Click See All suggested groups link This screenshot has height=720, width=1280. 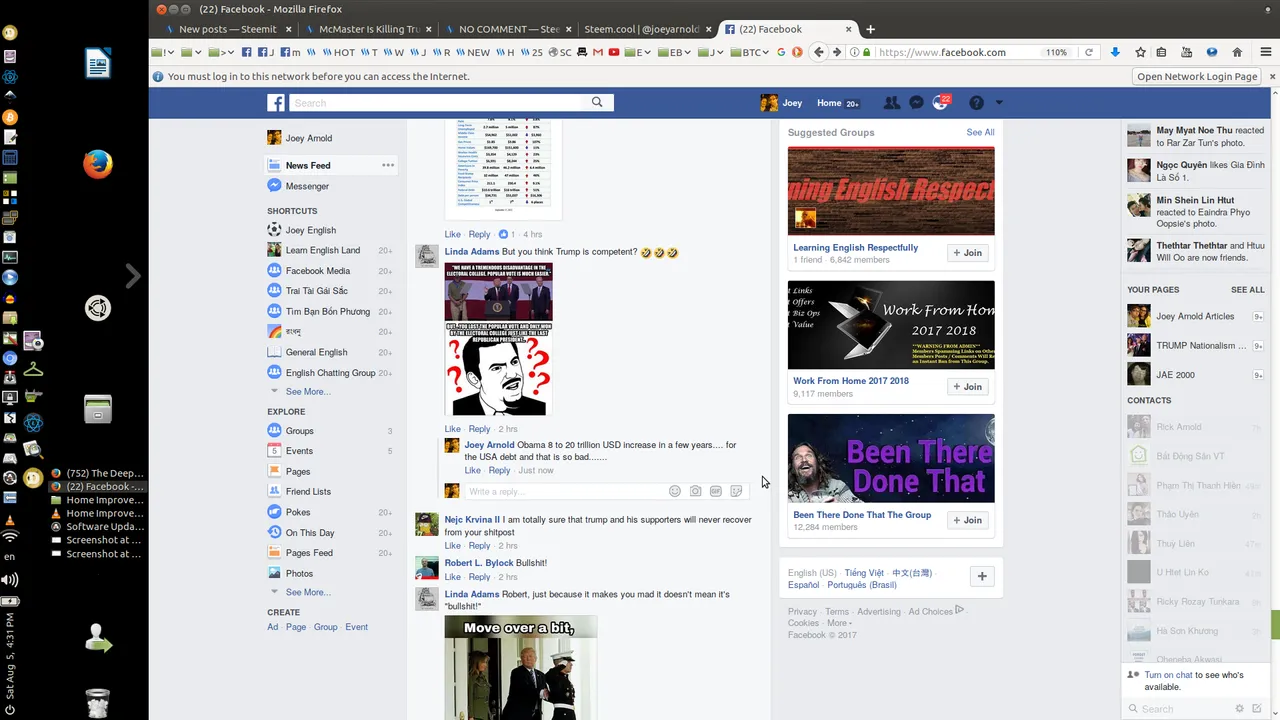tap(980, 132)
